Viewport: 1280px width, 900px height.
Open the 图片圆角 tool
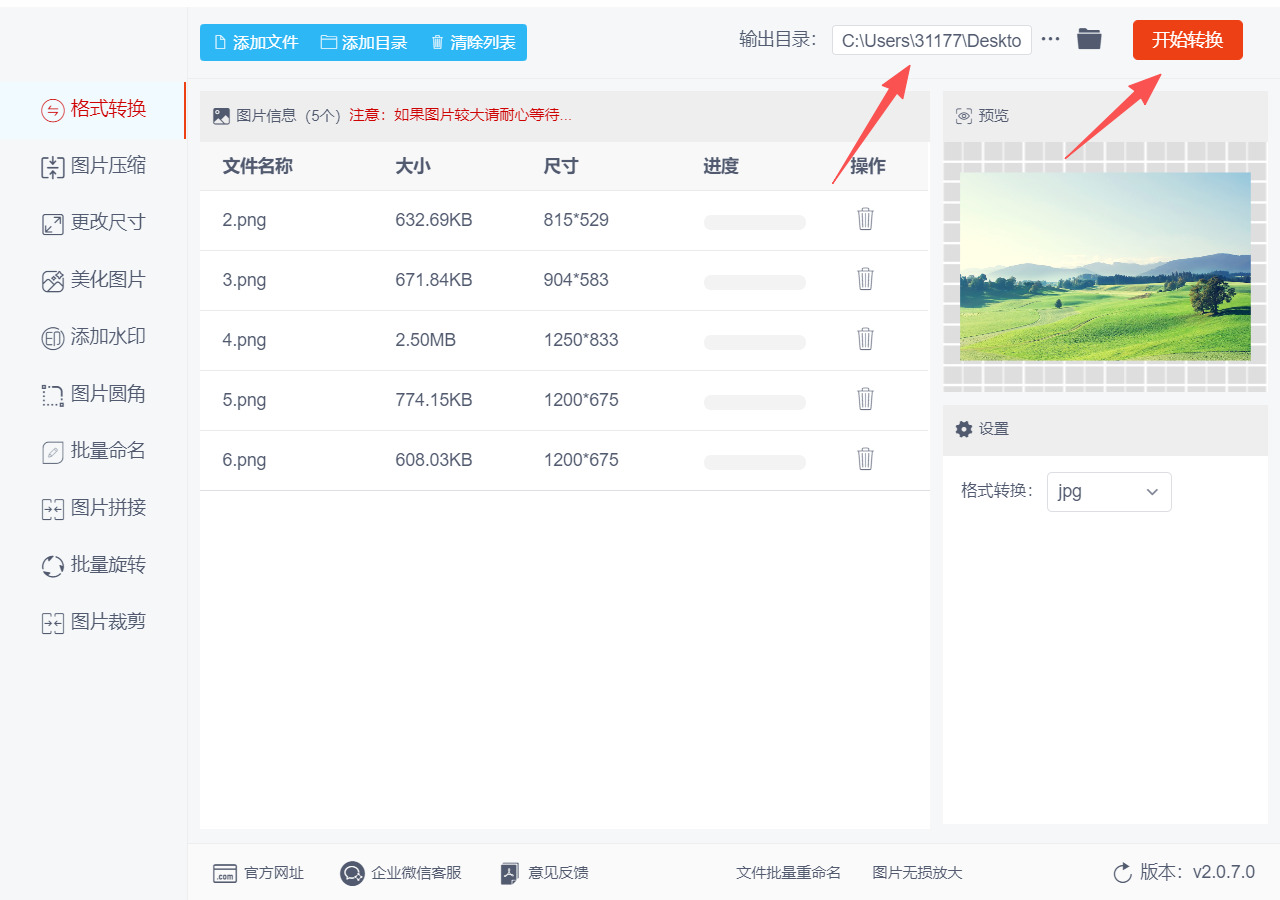click(93, 394)
